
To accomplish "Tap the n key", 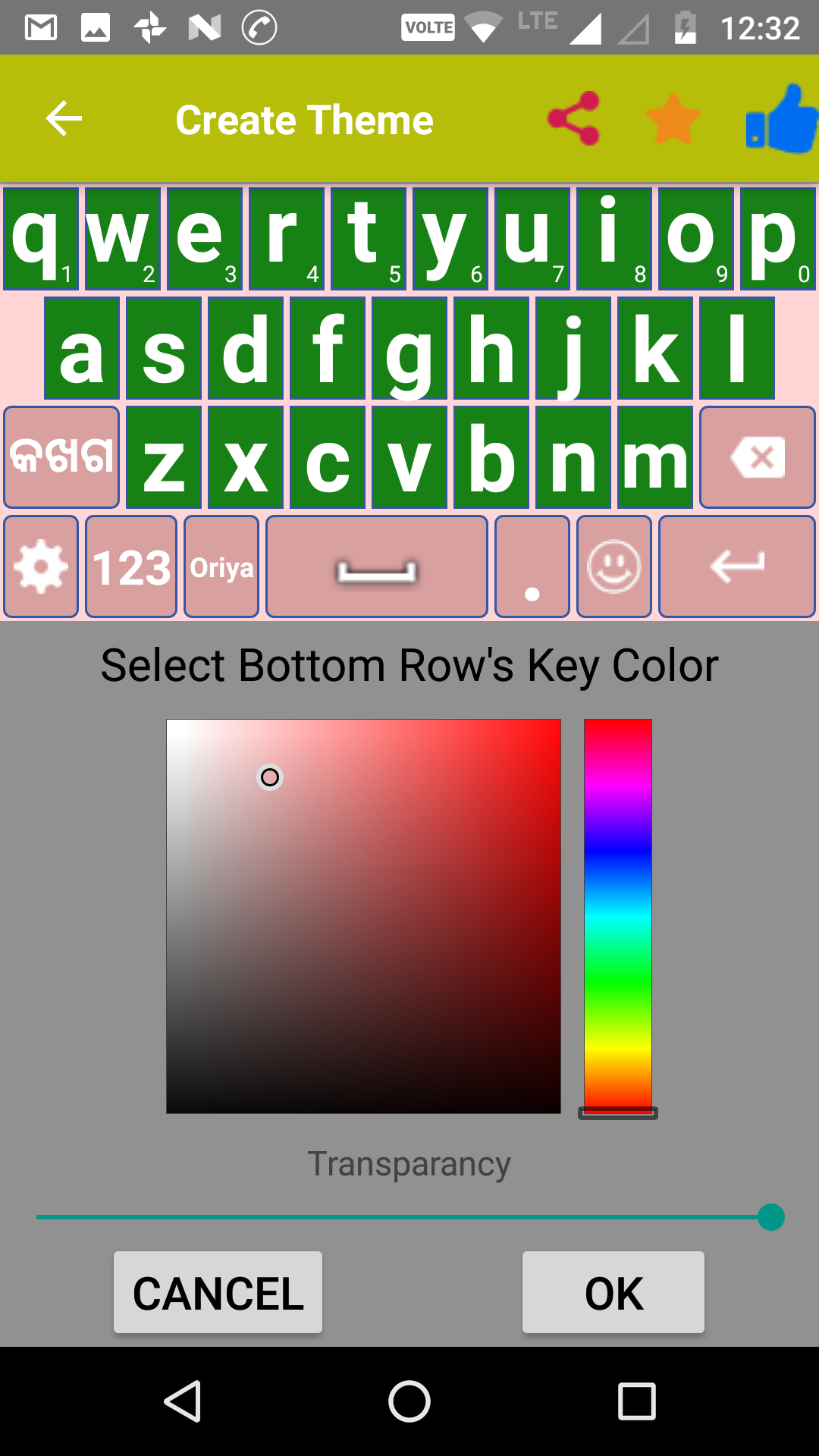I will pos(573,457).
